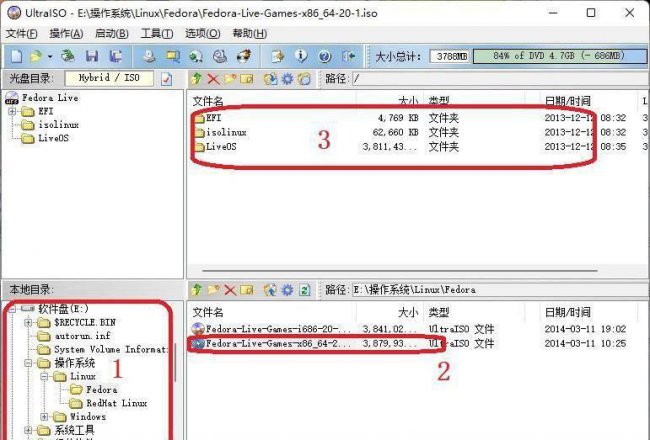Click the Hybrid / ISO image type field
This screenshot has width=650, height=440.
(x=109, y=78)
